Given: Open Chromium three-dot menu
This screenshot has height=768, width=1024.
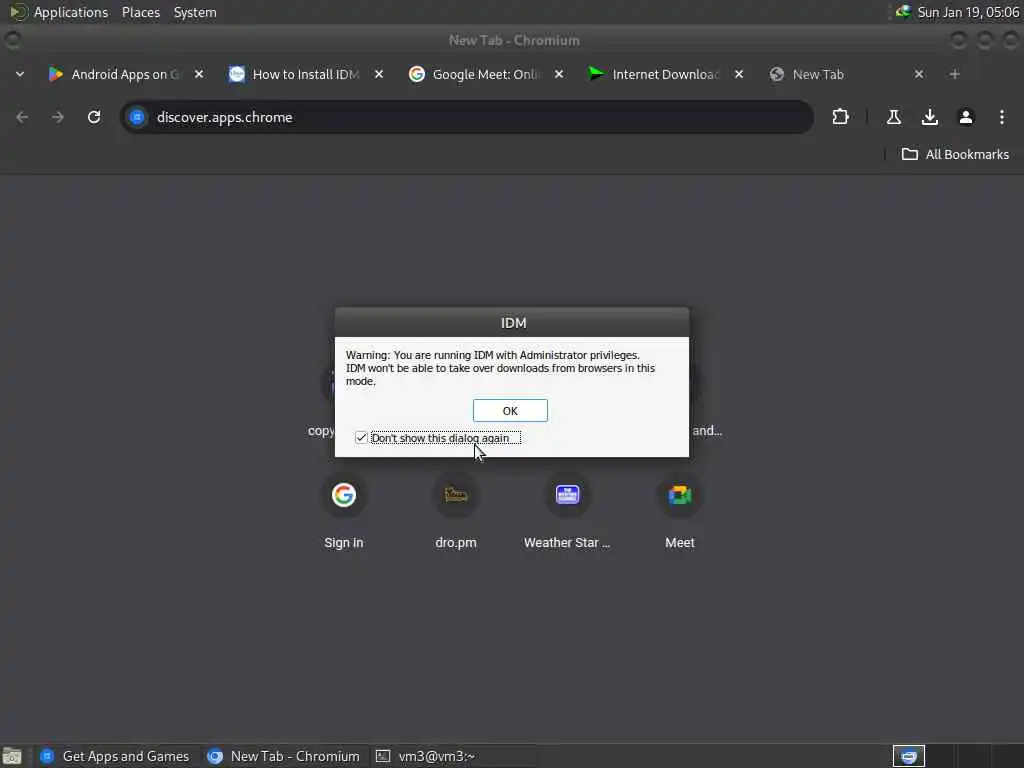Looking at the screenshot, I should (1002, 117).
